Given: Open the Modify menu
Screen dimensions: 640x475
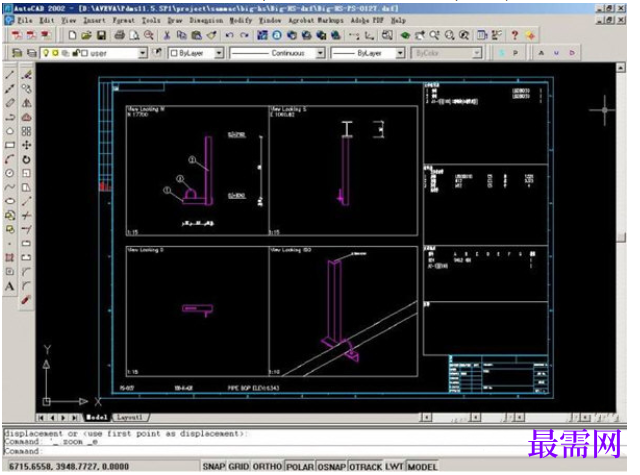Looking at the screenshot, I should click(x=240, y=20).
